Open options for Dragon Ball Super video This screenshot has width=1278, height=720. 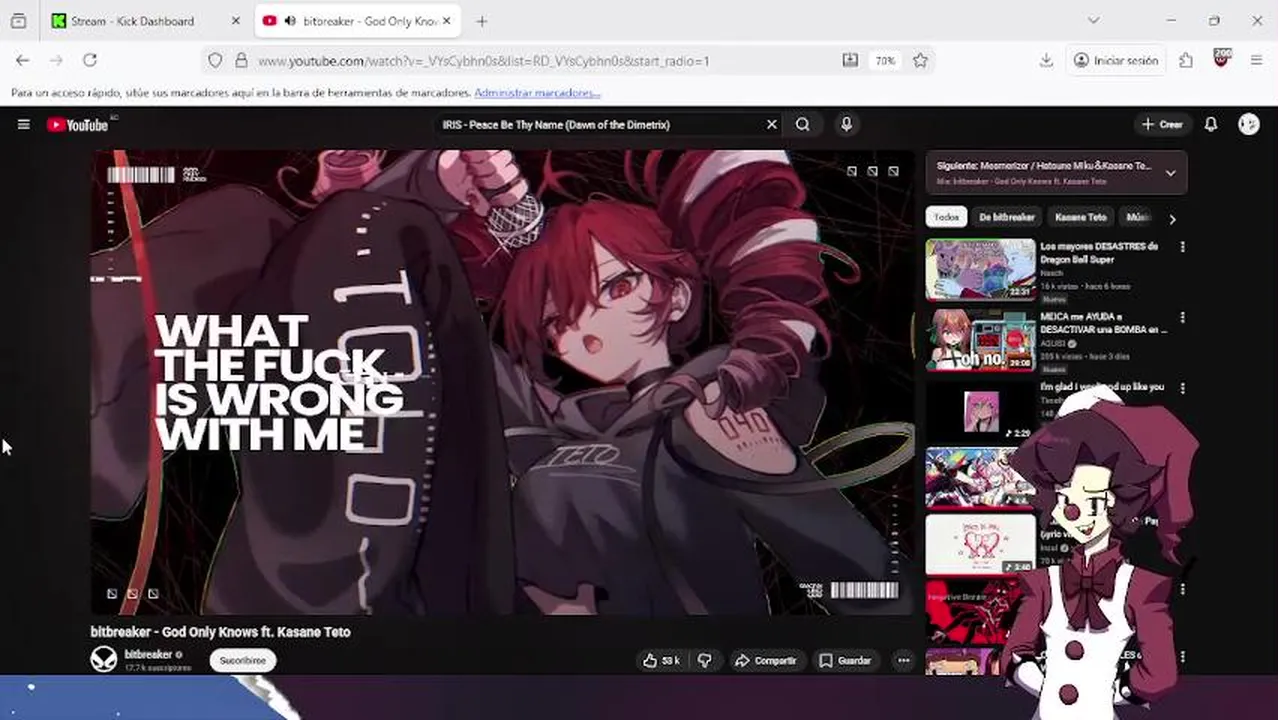pyautogui.click(x=1182, y=247)
